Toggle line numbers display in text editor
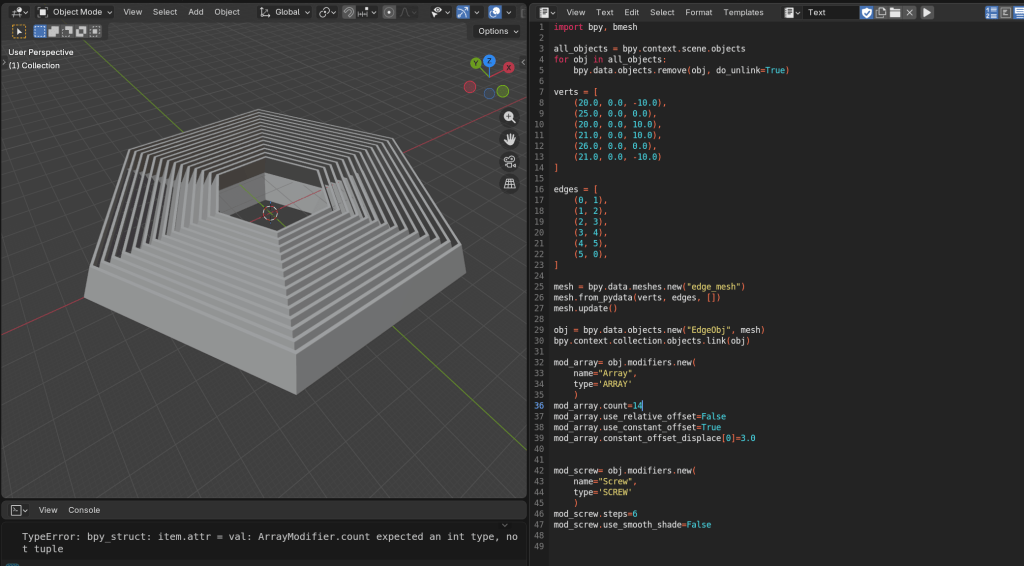Viewport: 1024px width, 566px height. click(x=991, y=12)
